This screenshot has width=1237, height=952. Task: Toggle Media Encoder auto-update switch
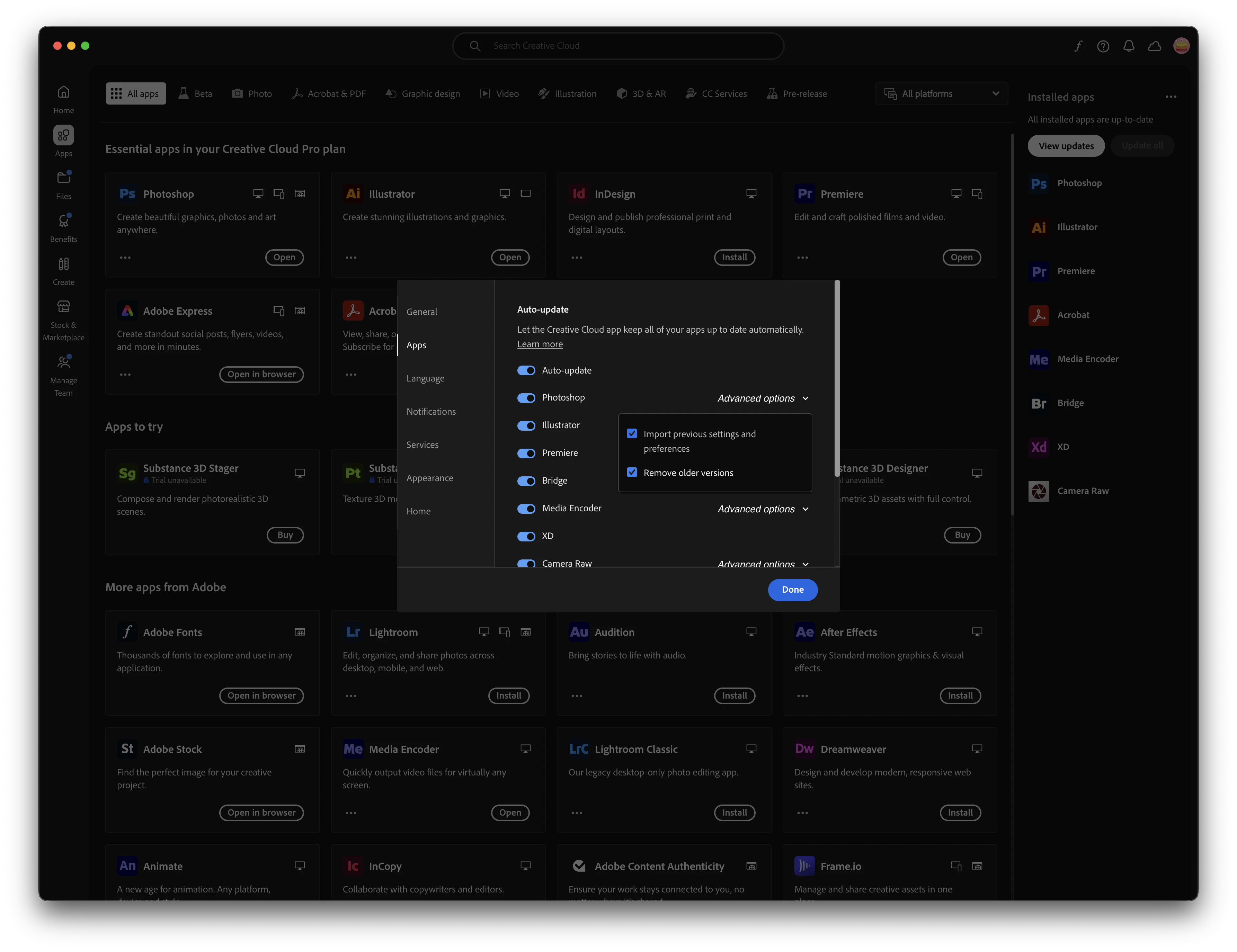(526, 509)
